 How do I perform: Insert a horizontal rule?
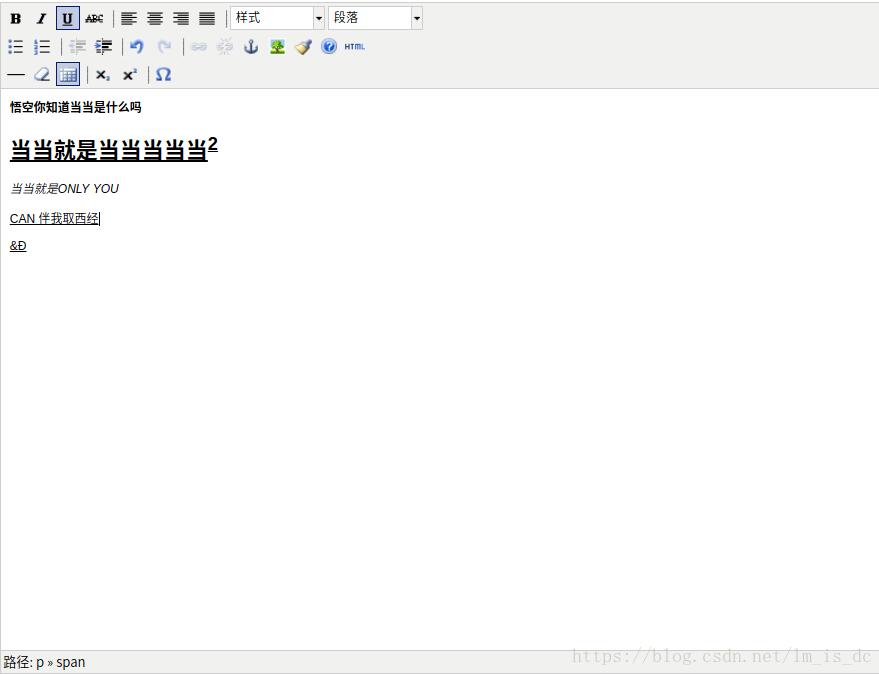tap(16, 75)
